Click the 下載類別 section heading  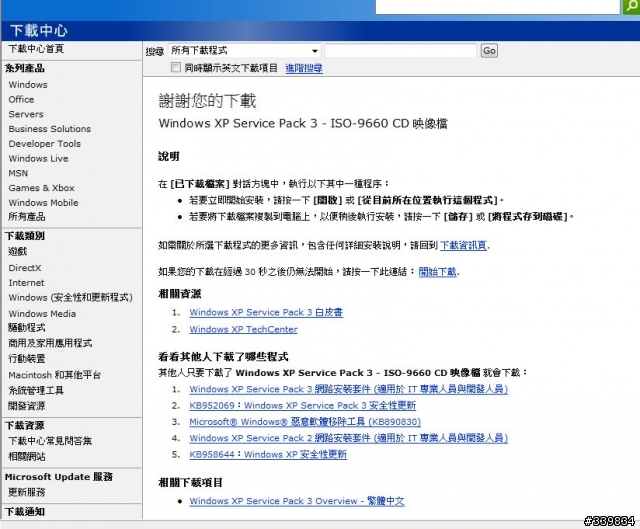[25, 236]
